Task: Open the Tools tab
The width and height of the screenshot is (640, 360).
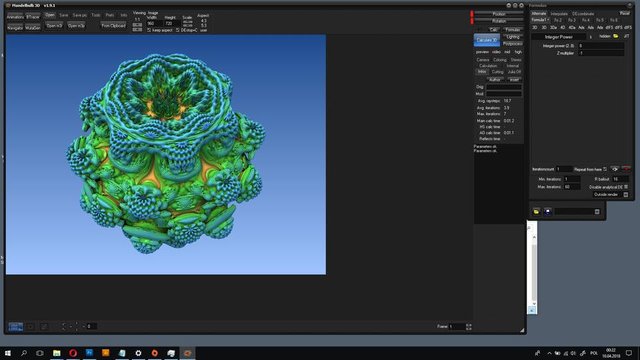Action: click(96, 15)
